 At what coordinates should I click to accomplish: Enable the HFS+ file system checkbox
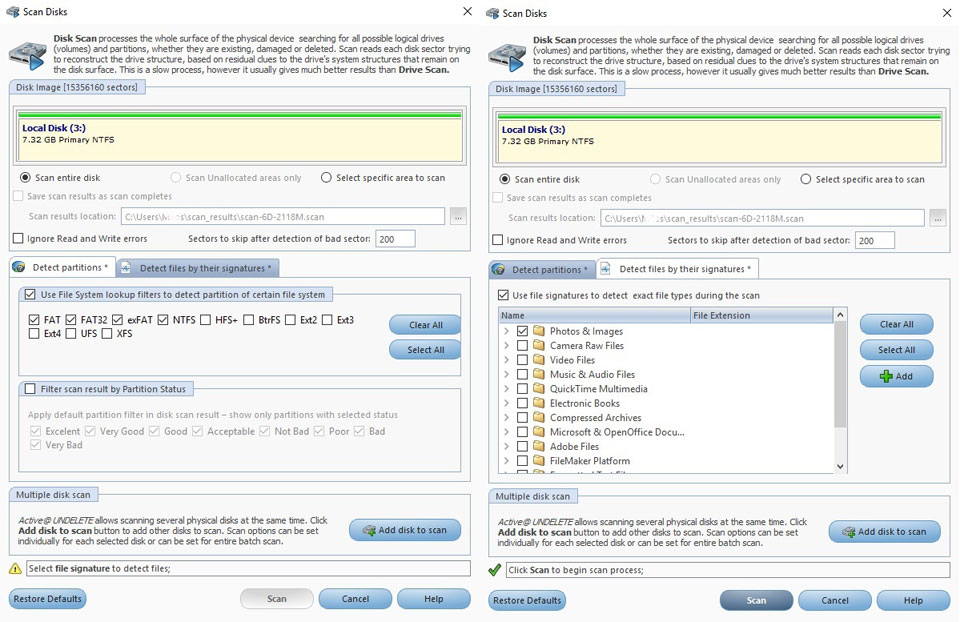point(205,320)
